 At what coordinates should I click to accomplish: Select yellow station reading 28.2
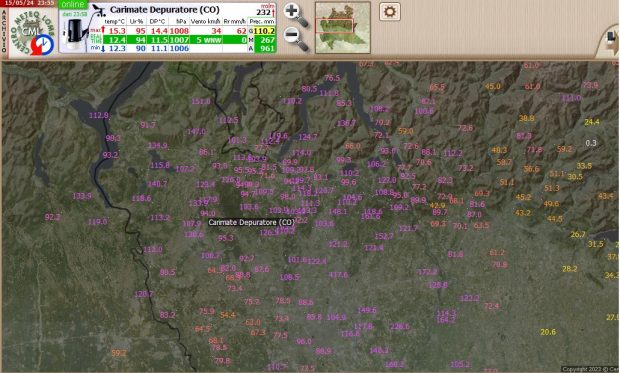pos(569,269)
